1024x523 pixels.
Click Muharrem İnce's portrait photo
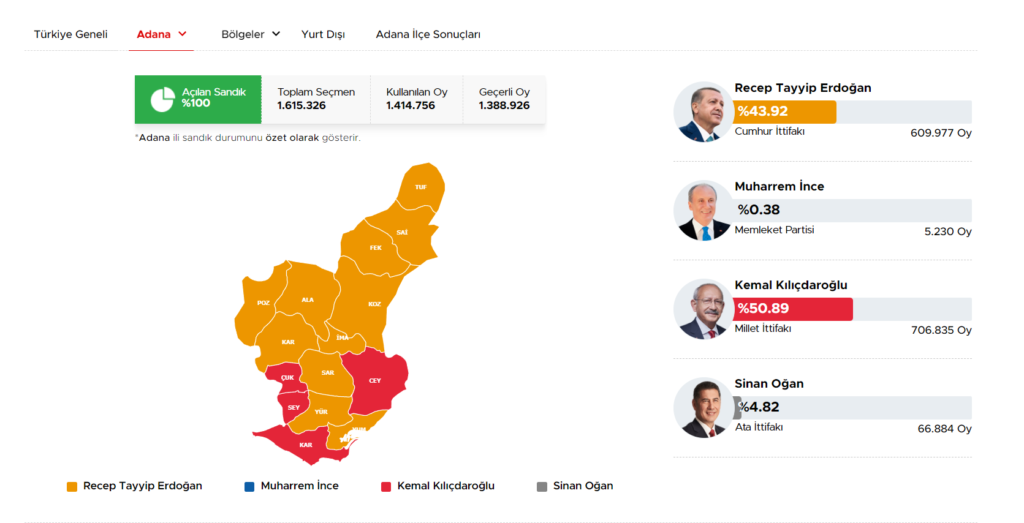point(702,211)
